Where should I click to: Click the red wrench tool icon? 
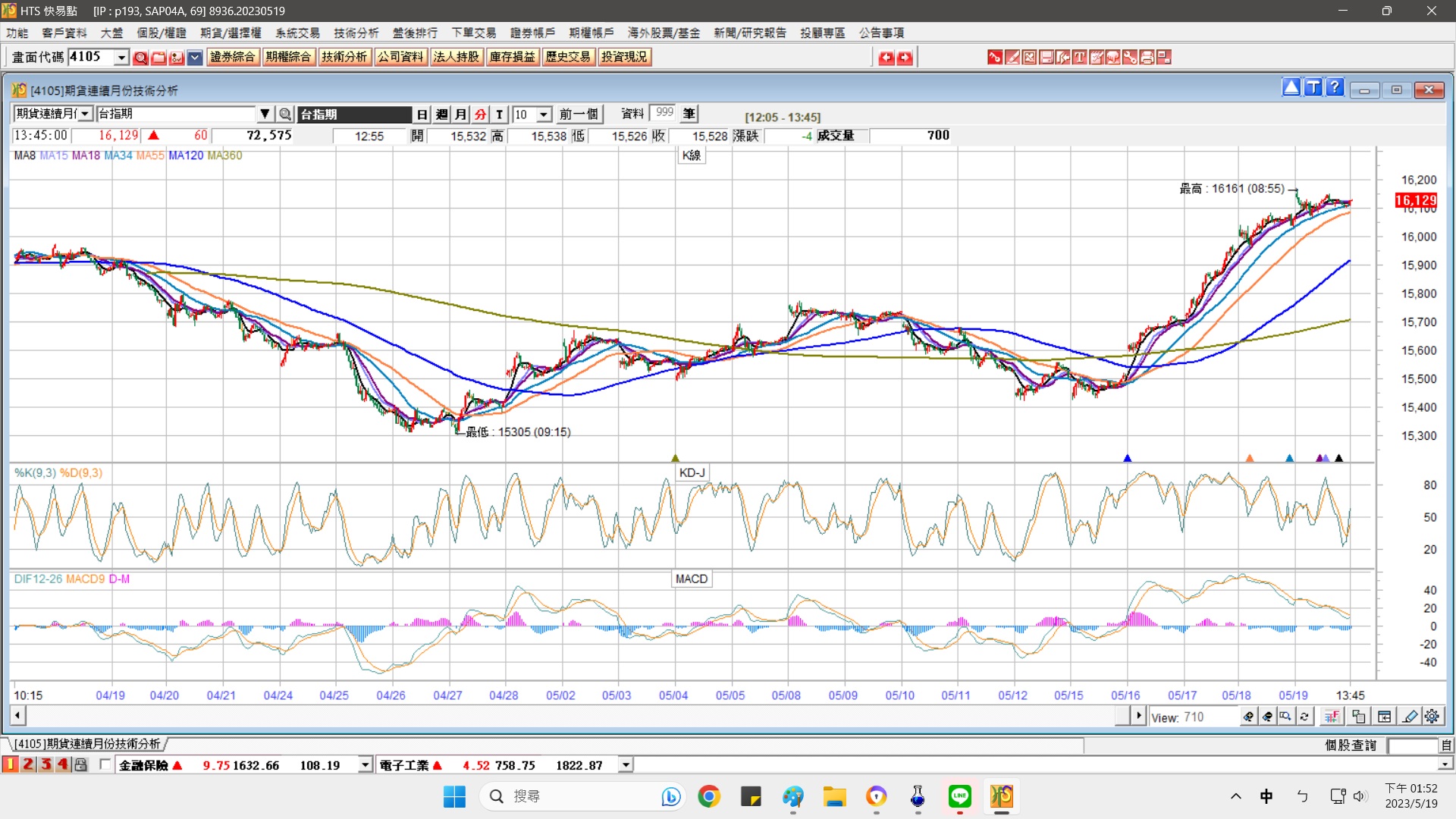(1130, 57)
